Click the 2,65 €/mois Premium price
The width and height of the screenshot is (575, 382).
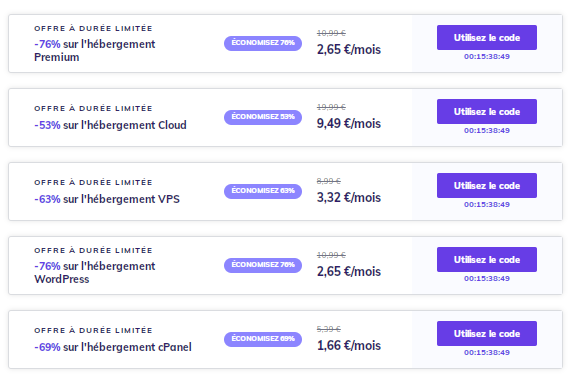349,49
